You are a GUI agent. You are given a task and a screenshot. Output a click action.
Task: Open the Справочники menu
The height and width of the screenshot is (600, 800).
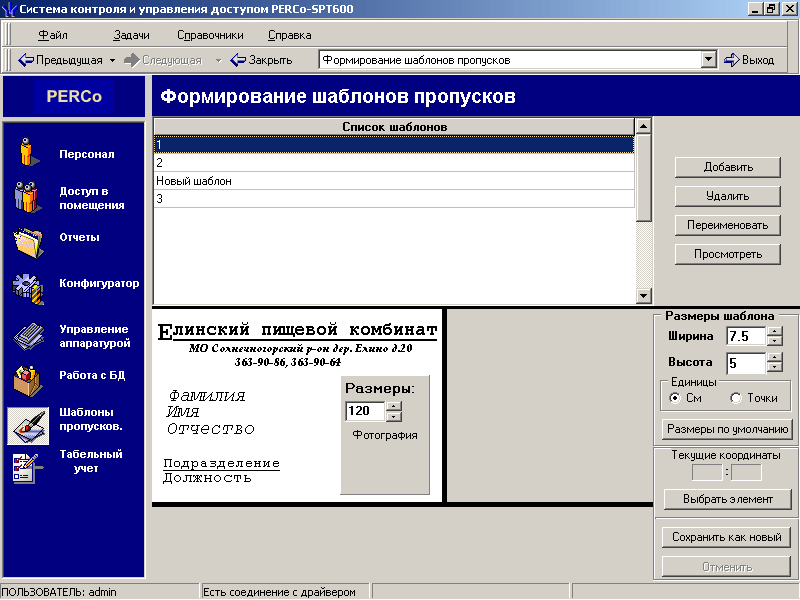(x=210, y=35)
